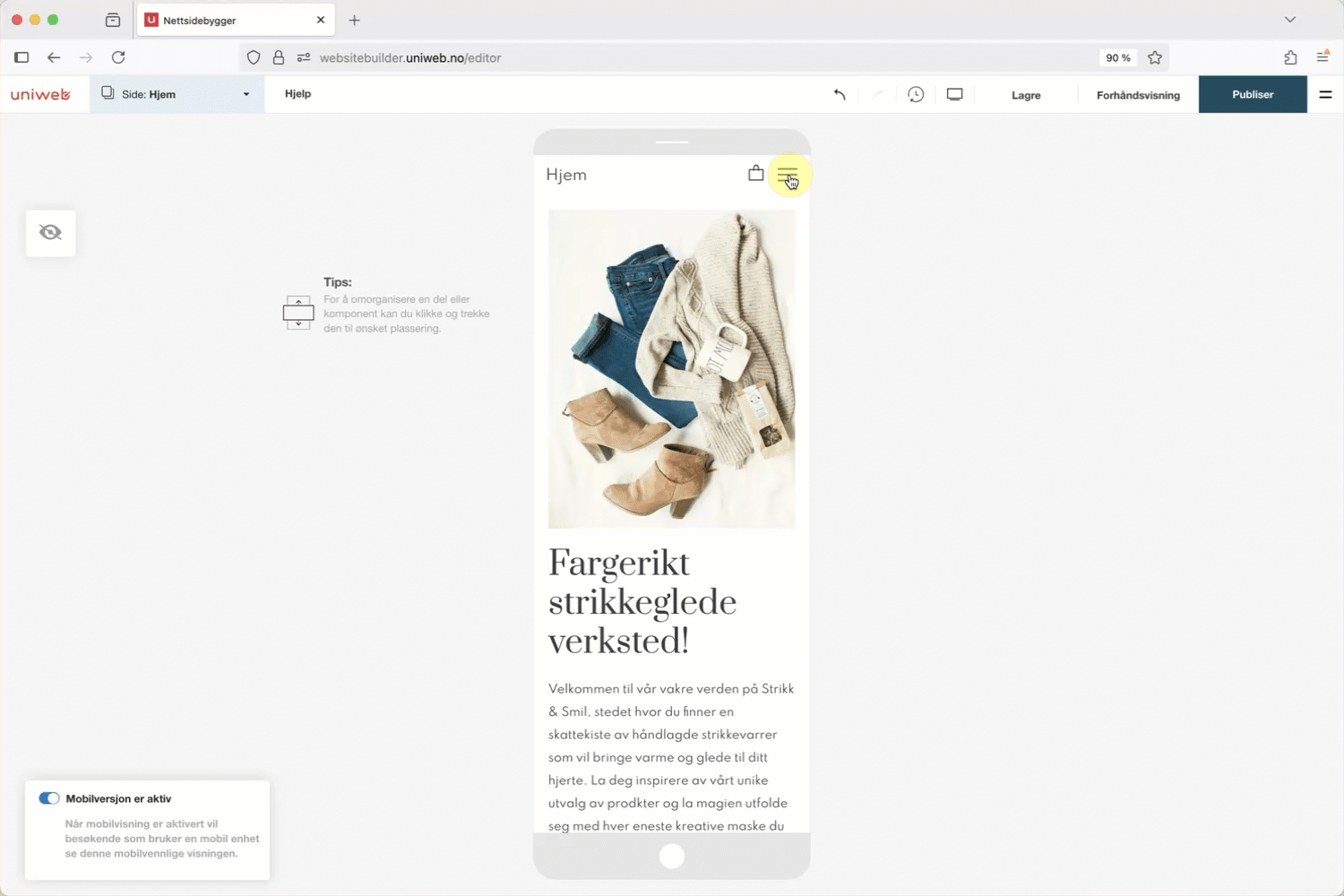Viewport: 1344px width, 896px height.
Task: Click the shield tracking protection icon
Action: [254, 57]
